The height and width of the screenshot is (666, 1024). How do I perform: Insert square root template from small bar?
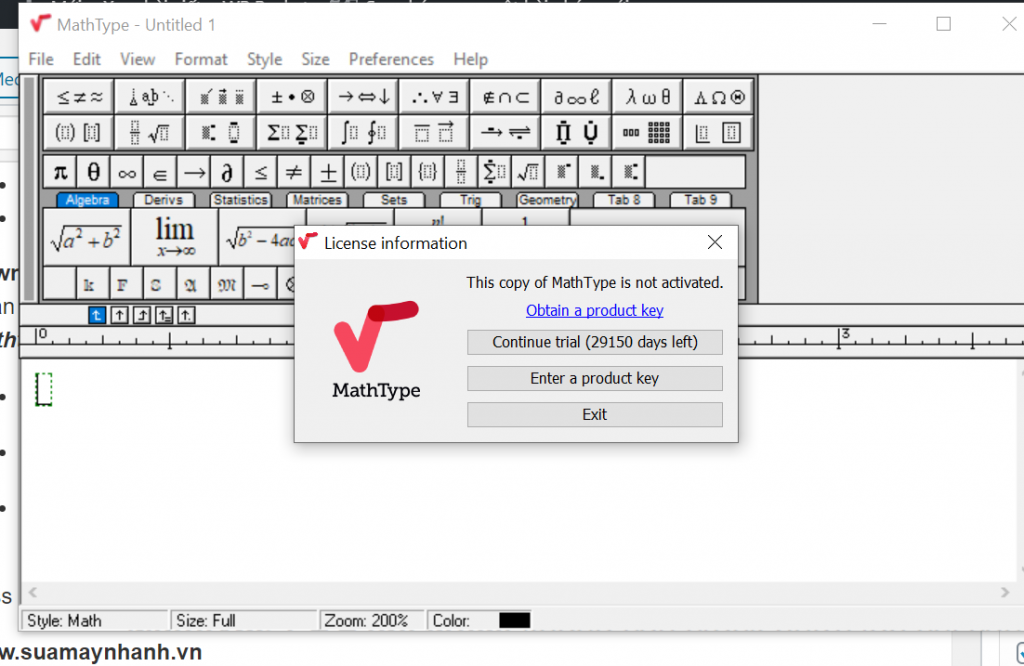528,172
